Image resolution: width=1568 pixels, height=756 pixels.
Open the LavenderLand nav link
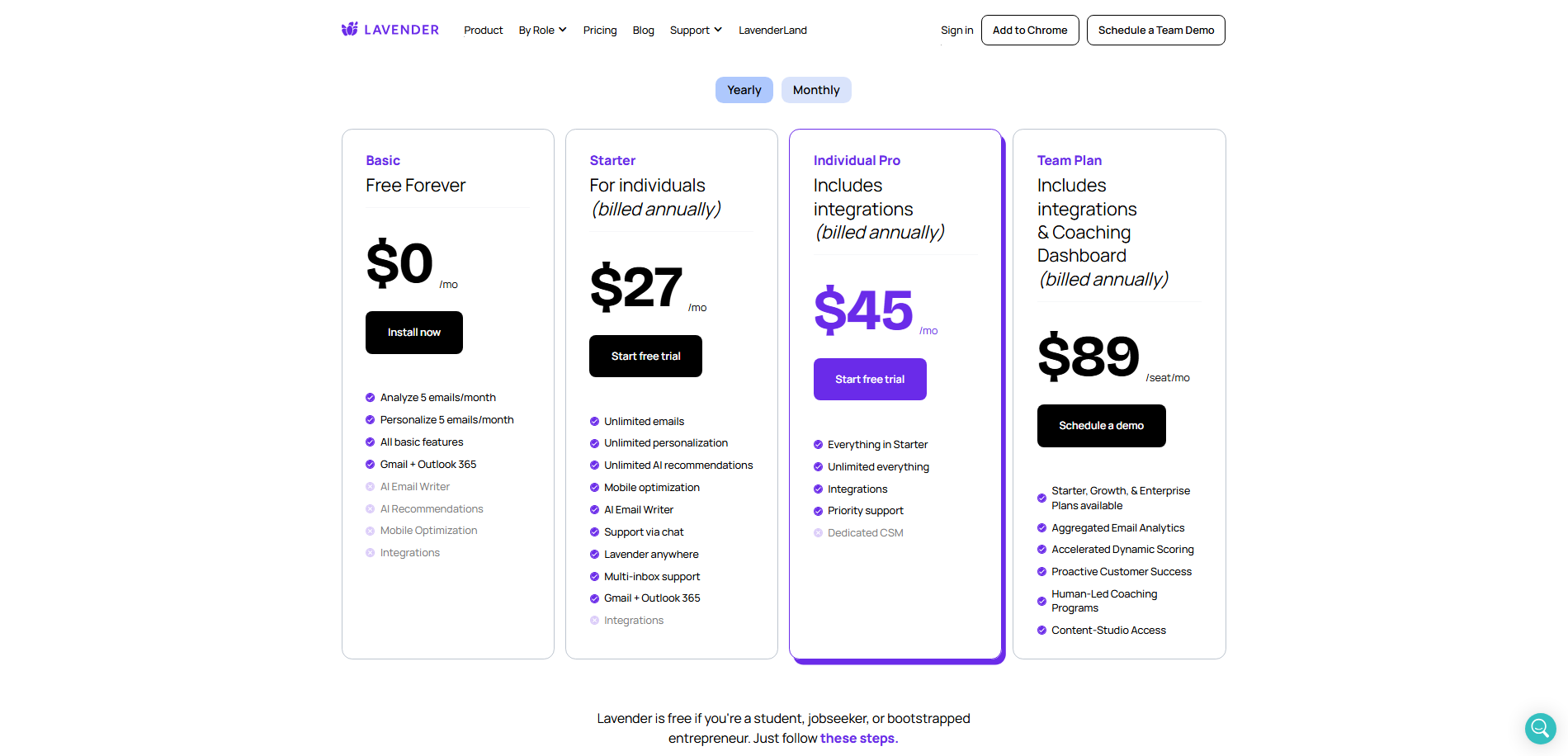click(772, 31)
